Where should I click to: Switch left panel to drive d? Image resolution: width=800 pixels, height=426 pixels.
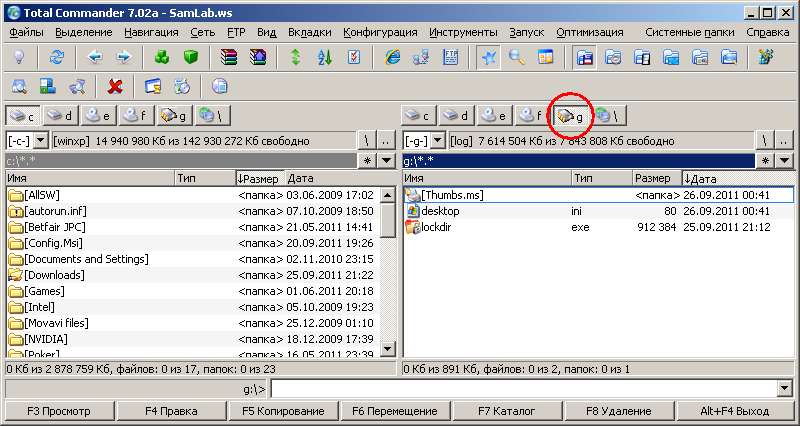(60, 116)
